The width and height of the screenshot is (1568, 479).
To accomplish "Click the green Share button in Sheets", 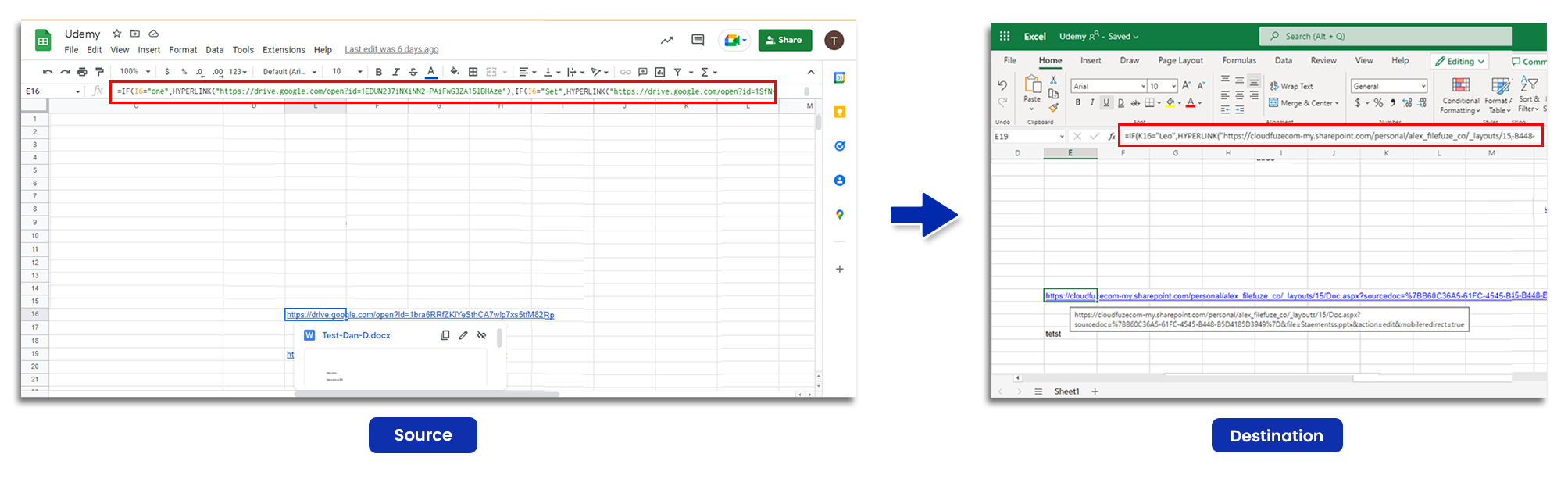I will [x=784, y=40].
